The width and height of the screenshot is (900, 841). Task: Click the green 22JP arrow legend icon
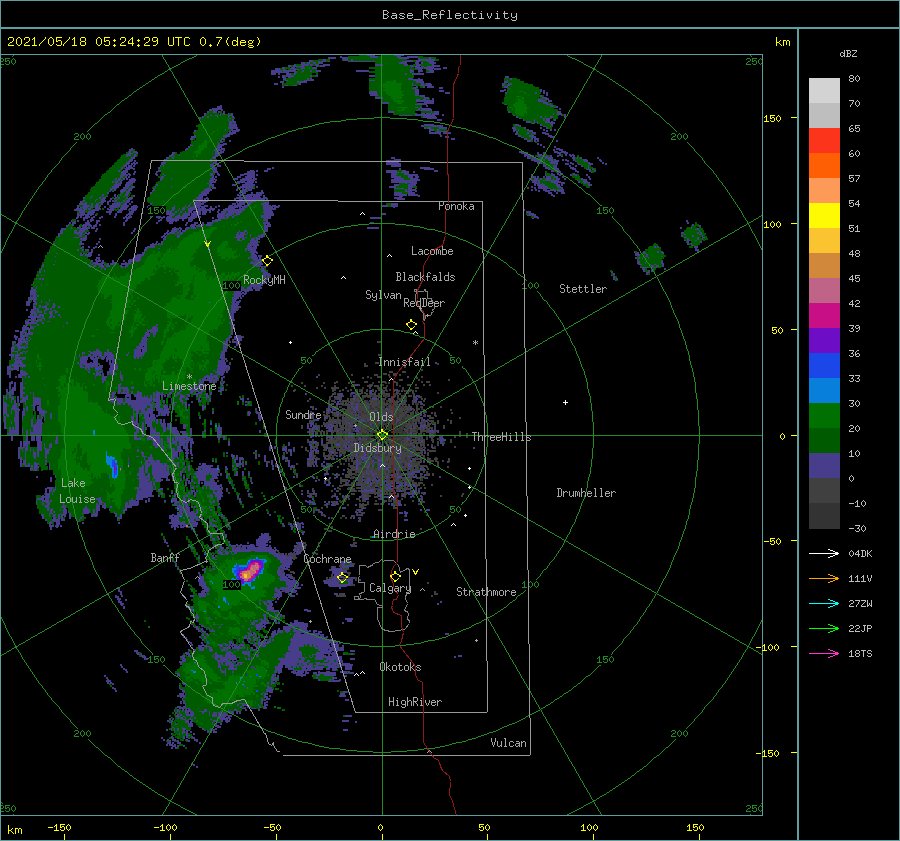coord(824,629)
